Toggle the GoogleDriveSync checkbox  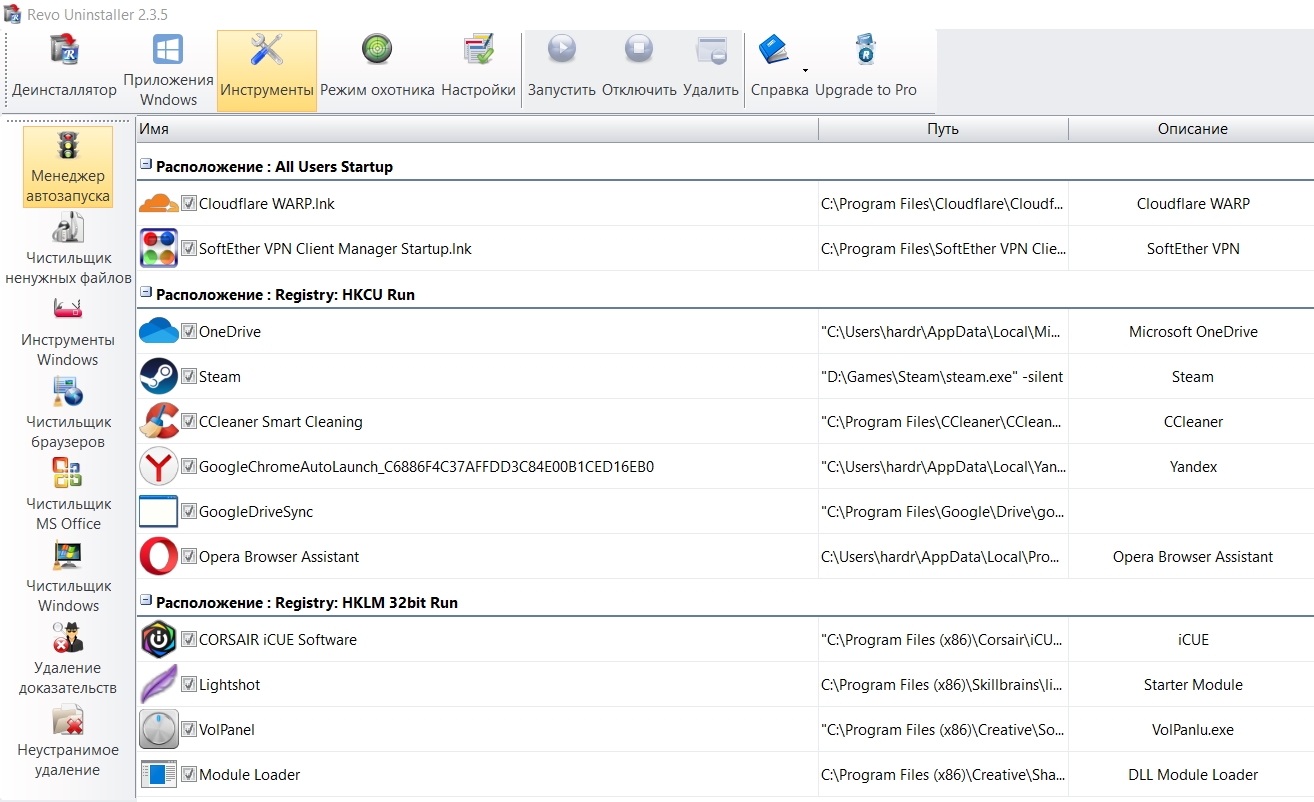click(x=188, y=511)
